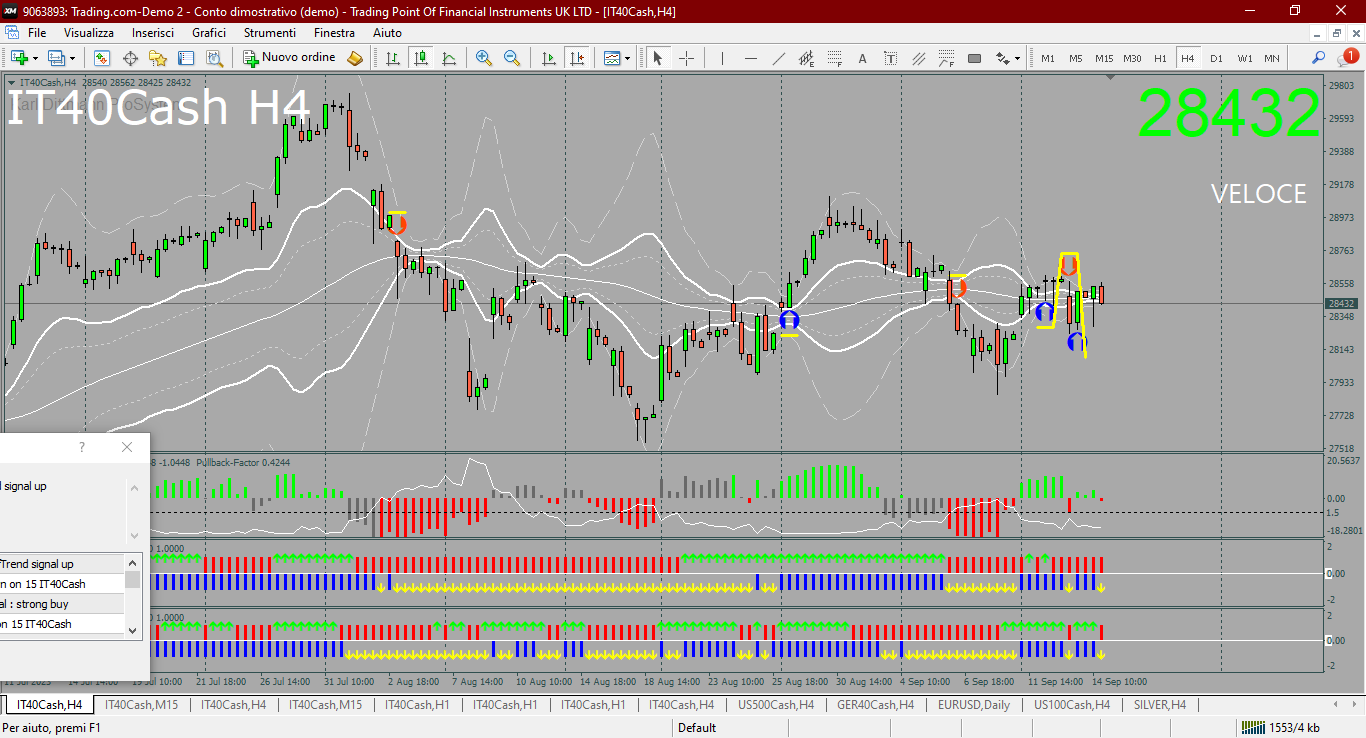Screen dimensions: 1366x738
Task: Open the Strumenti menu
Action: (x=270, y=32)
